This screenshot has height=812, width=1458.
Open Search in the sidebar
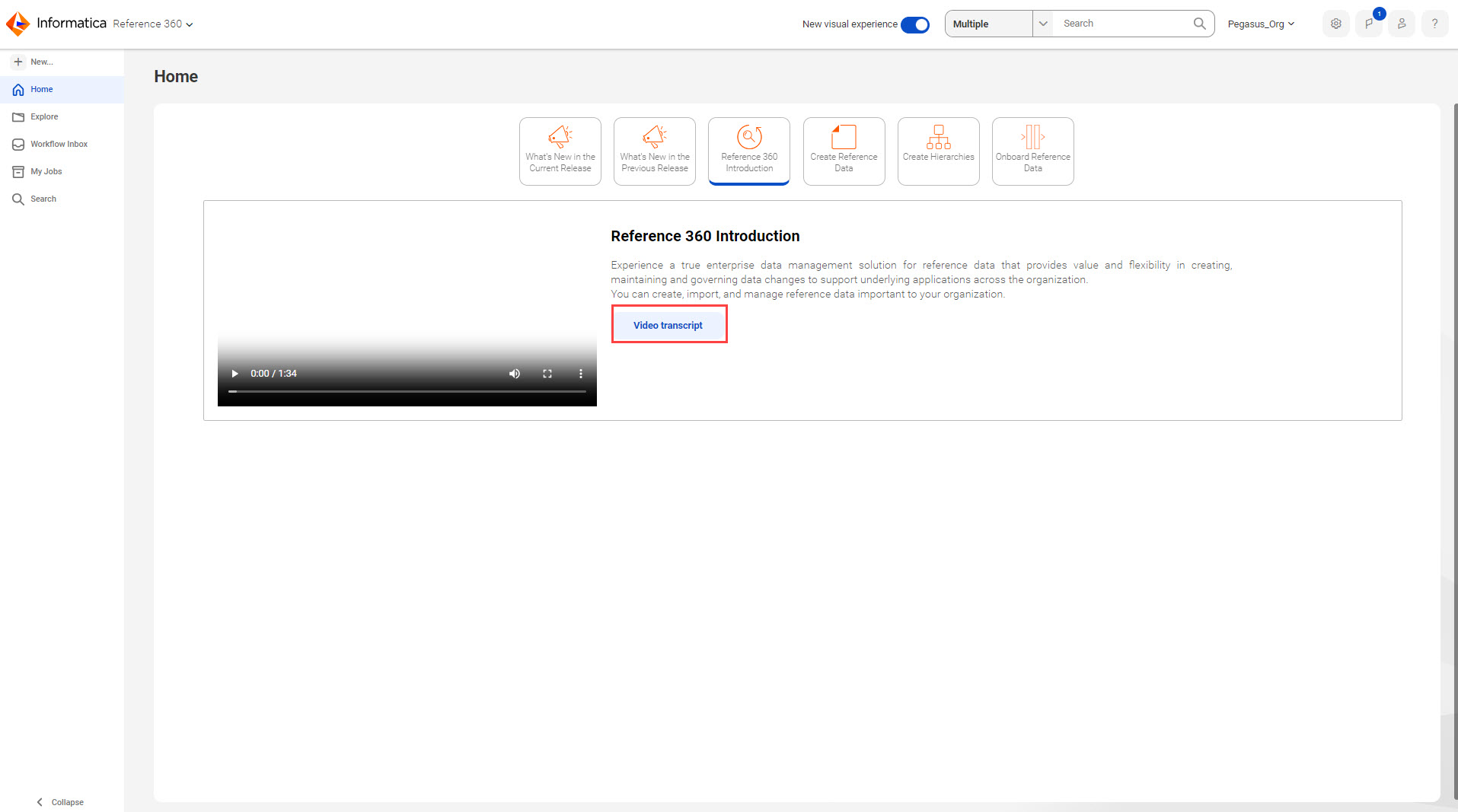[62, 199]
